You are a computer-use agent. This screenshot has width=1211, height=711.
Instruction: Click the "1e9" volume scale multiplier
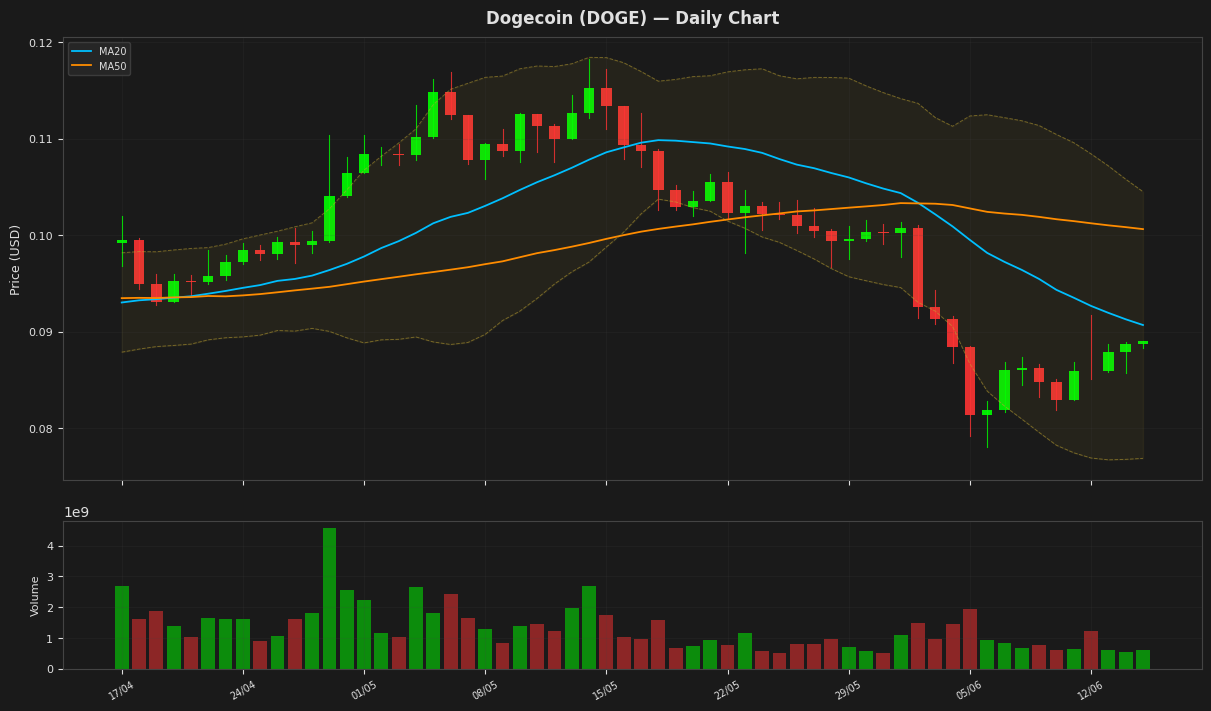pyautogui.click(x=77, y=512)
